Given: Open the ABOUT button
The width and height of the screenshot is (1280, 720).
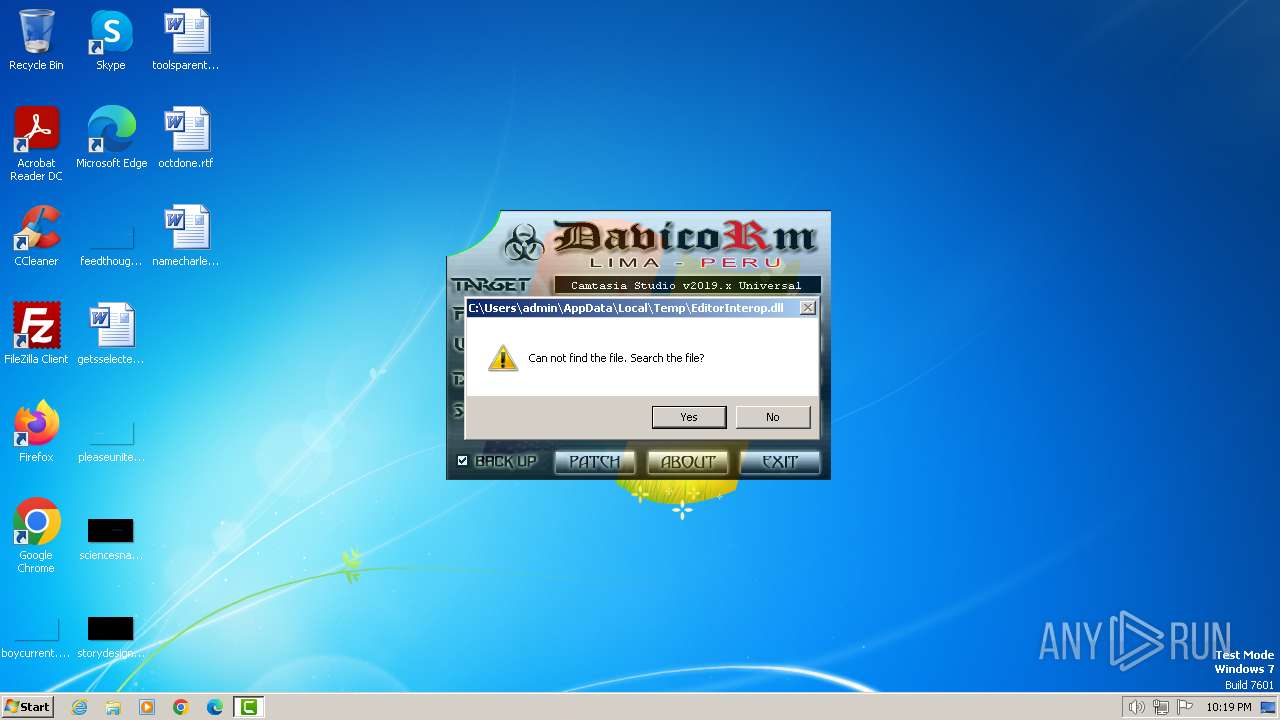Looking at the screenshot, I should point(688,462).
